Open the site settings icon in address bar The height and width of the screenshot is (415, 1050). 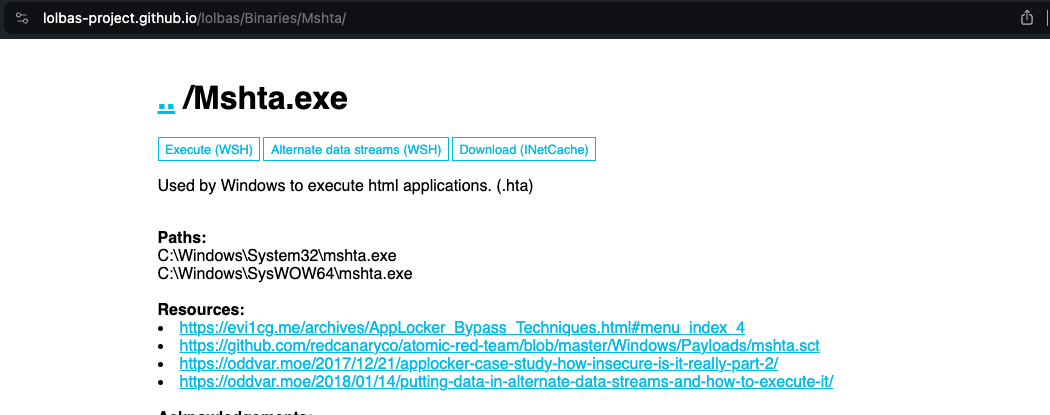click(x=22, y=18)
